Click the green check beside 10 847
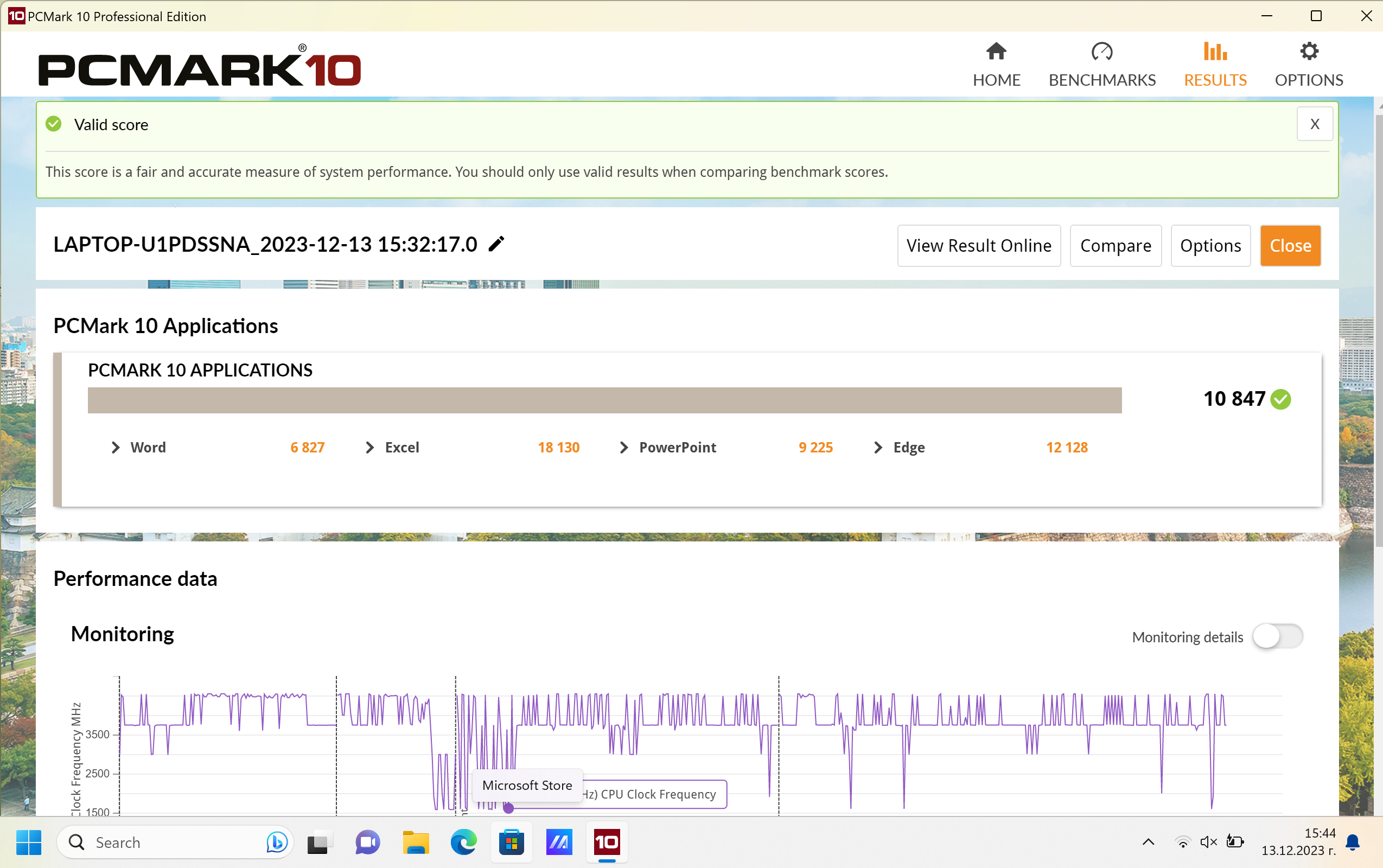Viewport: 1383px width, 868px height. click(1280, 399)
